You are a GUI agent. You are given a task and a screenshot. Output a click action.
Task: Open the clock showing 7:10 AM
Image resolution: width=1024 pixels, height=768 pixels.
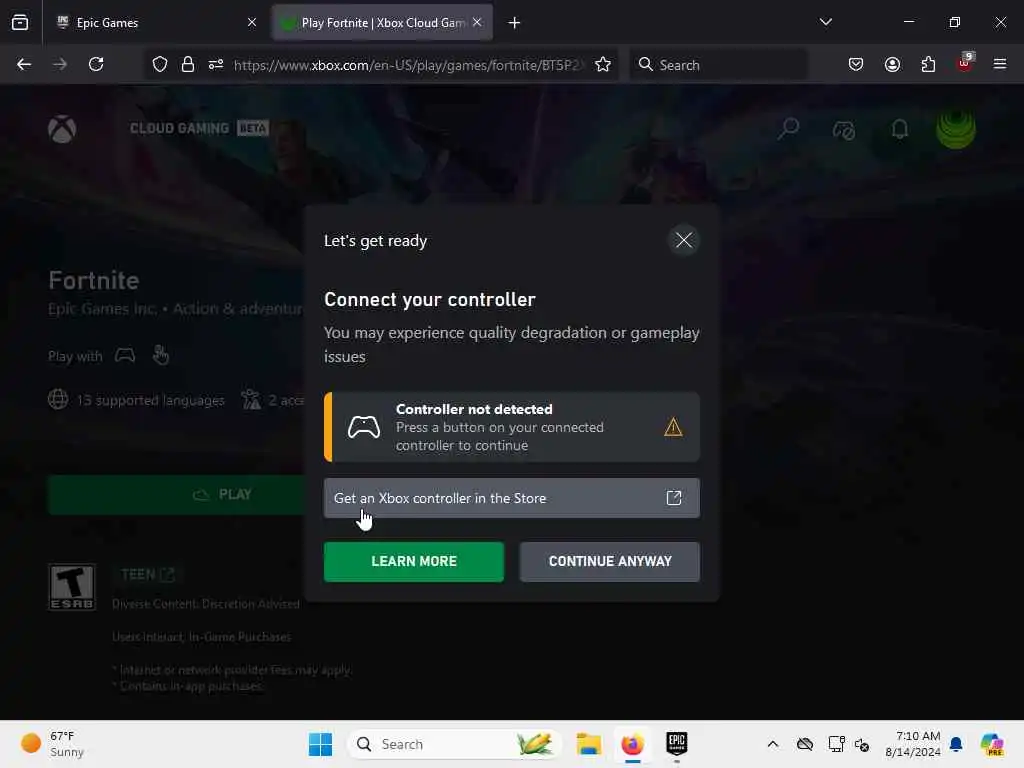[x=913, y=744]
